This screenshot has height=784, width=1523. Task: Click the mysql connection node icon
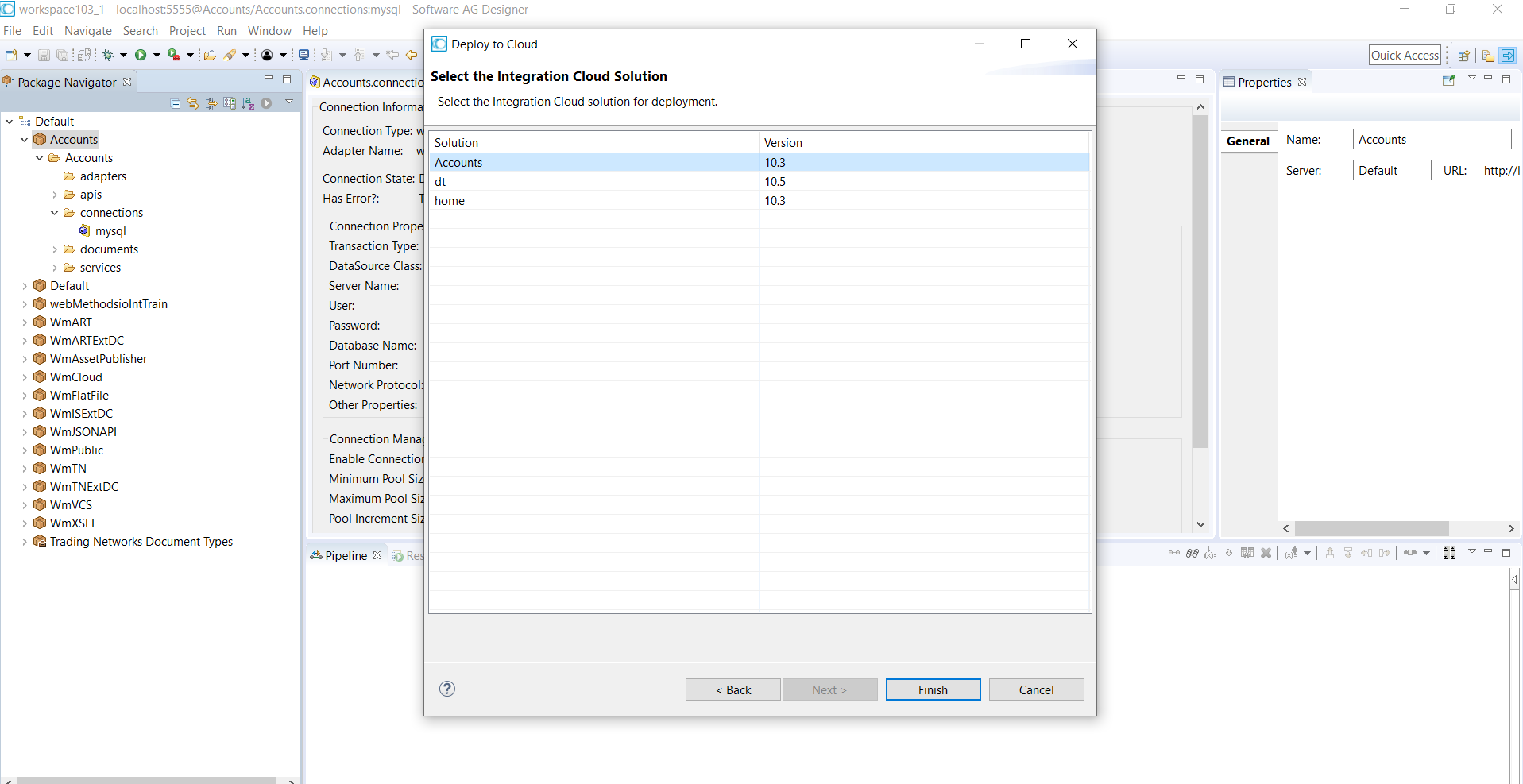84,230
